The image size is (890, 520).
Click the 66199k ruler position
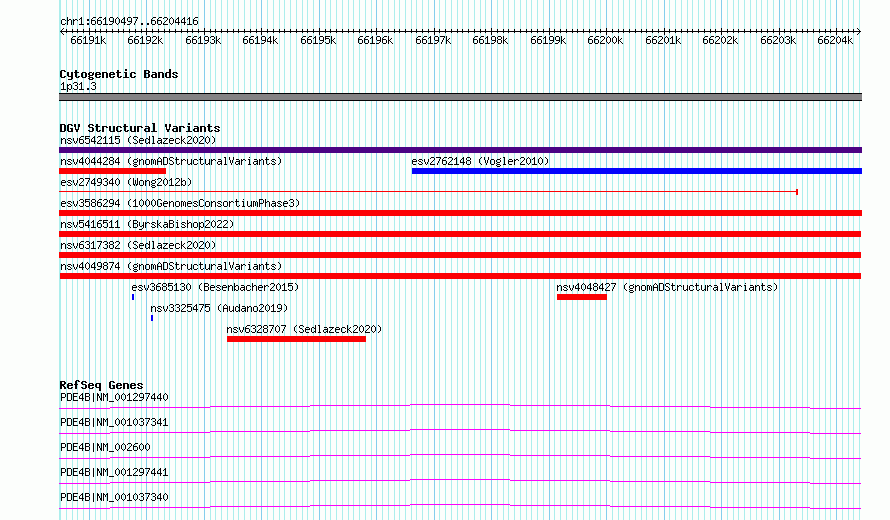tap(548, 40)
